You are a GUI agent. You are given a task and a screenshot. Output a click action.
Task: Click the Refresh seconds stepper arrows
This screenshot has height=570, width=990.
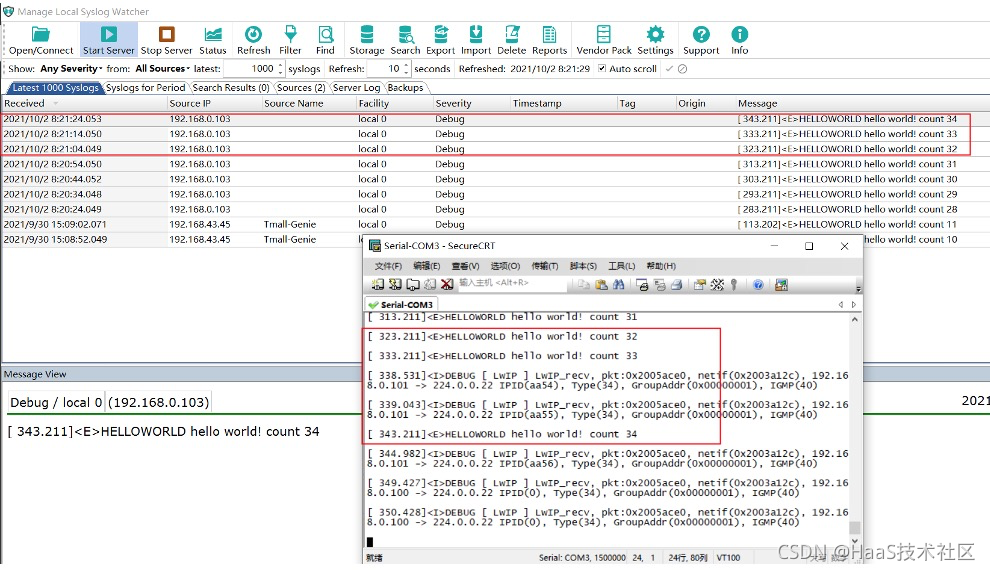[406, 68]
